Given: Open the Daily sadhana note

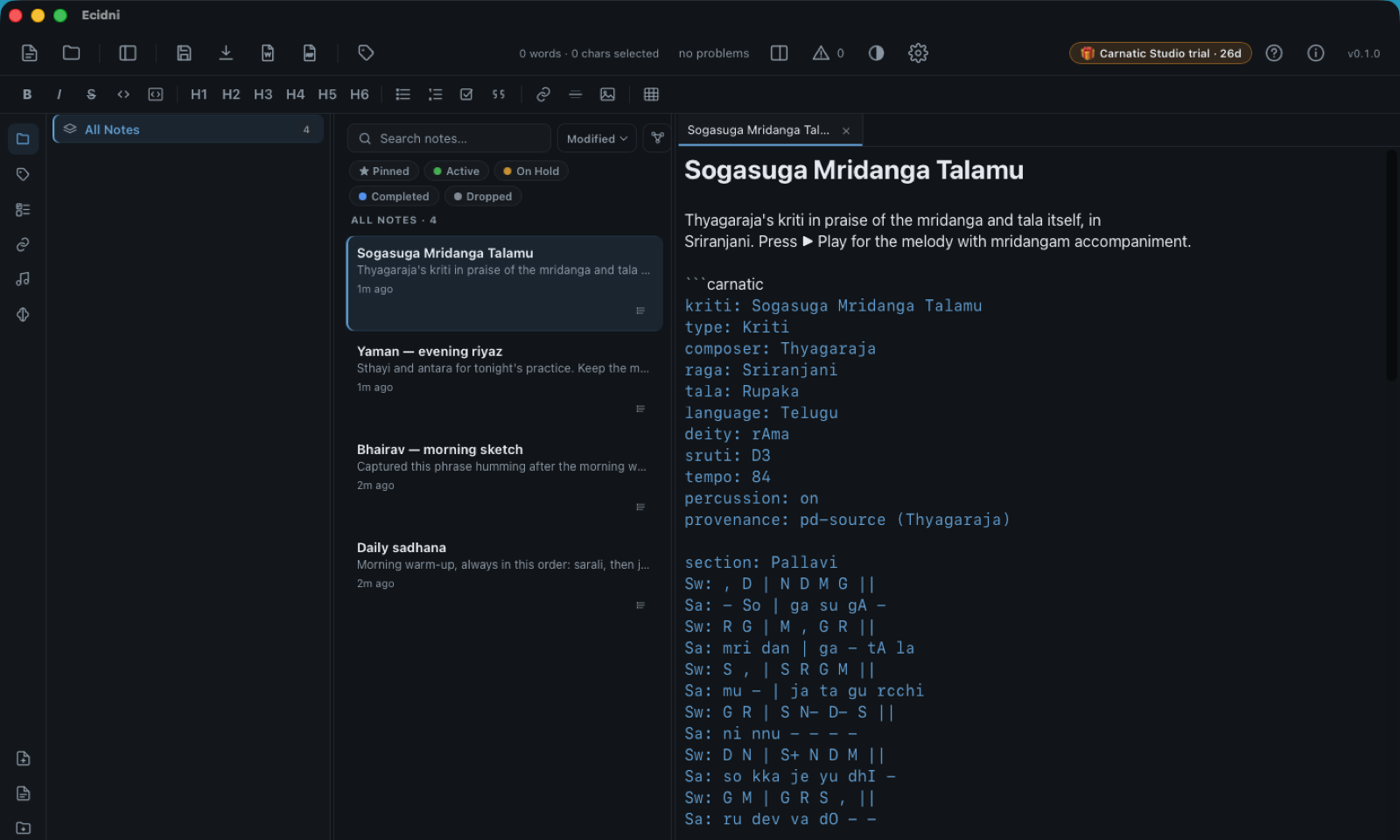Looking at the screenshot, I should (x=504, y=577).
